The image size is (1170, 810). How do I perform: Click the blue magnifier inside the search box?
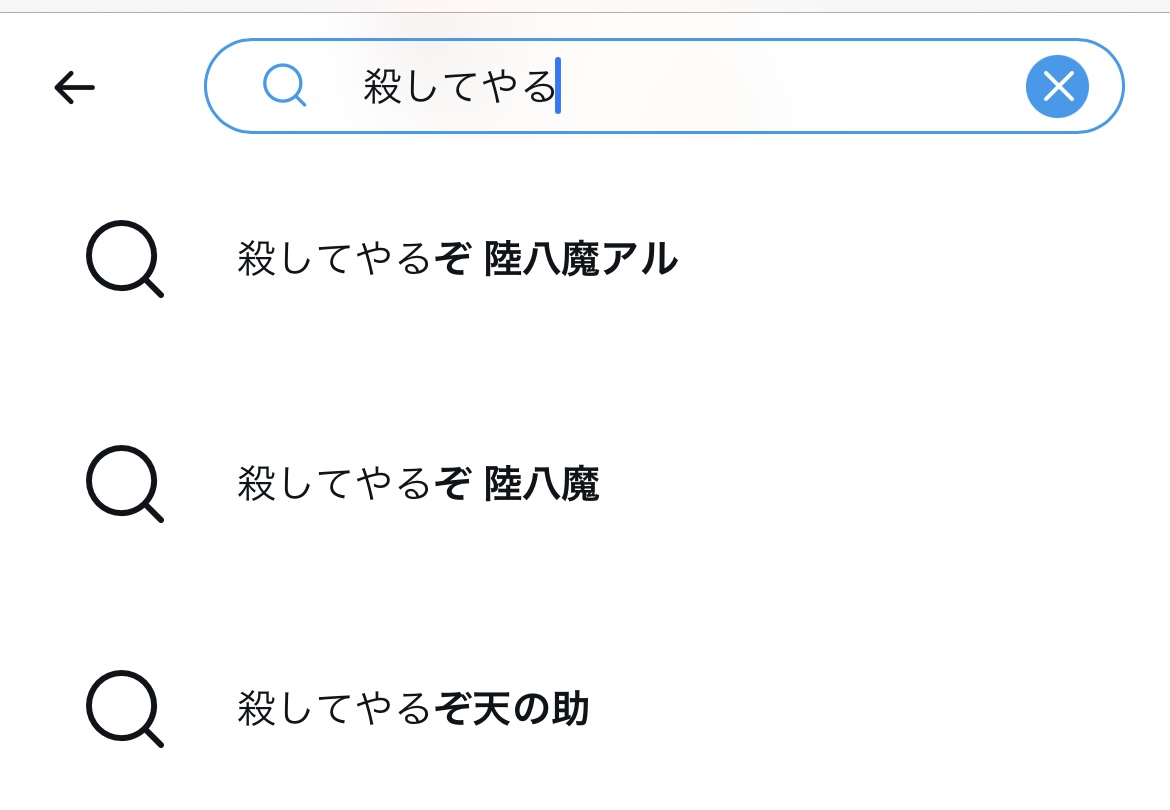point(284,87)
